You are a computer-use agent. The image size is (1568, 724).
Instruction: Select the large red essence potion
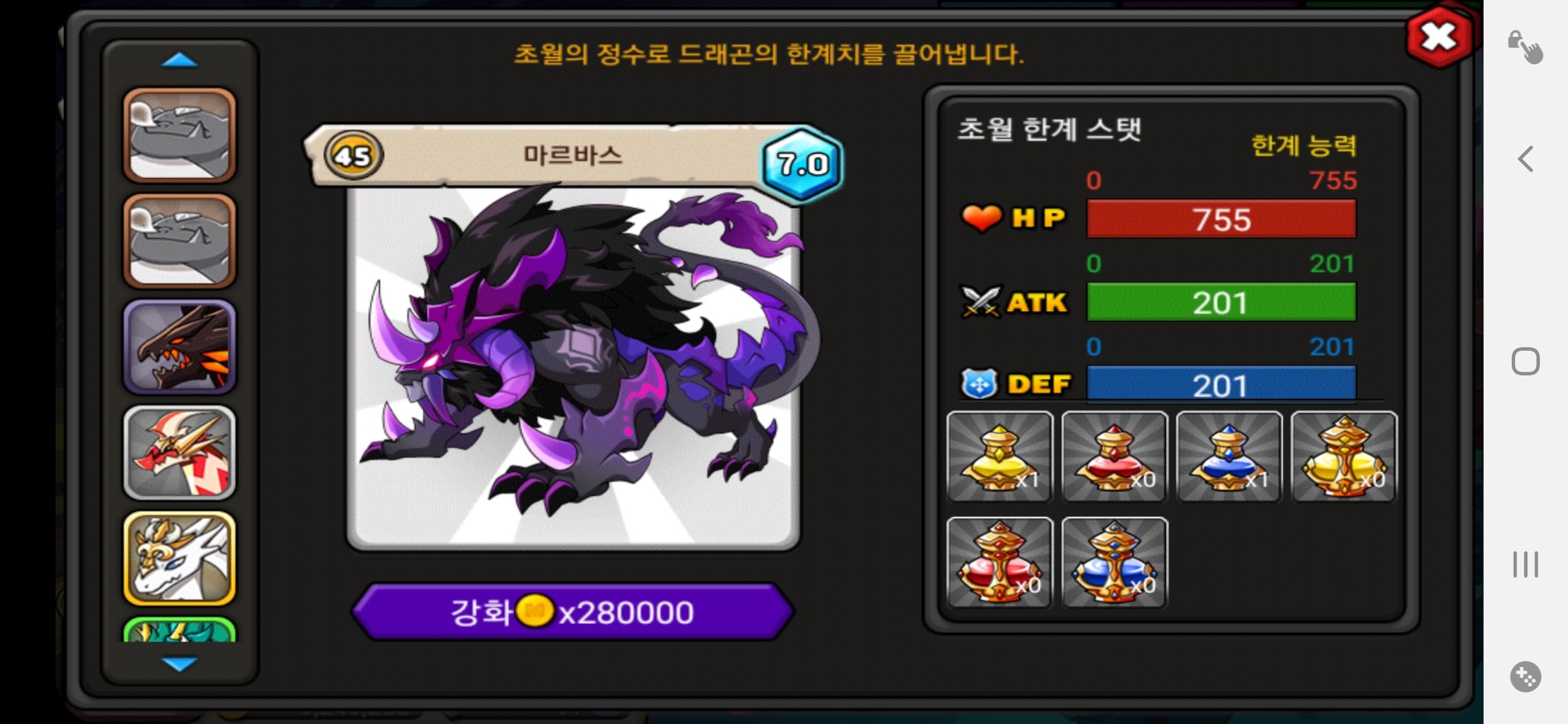1000,562
